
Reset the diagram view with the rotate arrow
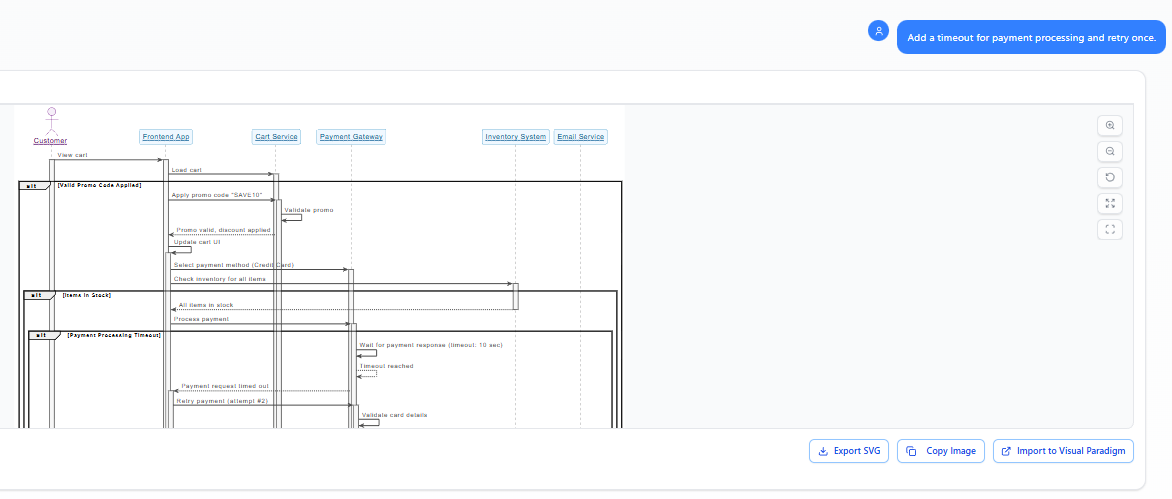point(1109,178)
